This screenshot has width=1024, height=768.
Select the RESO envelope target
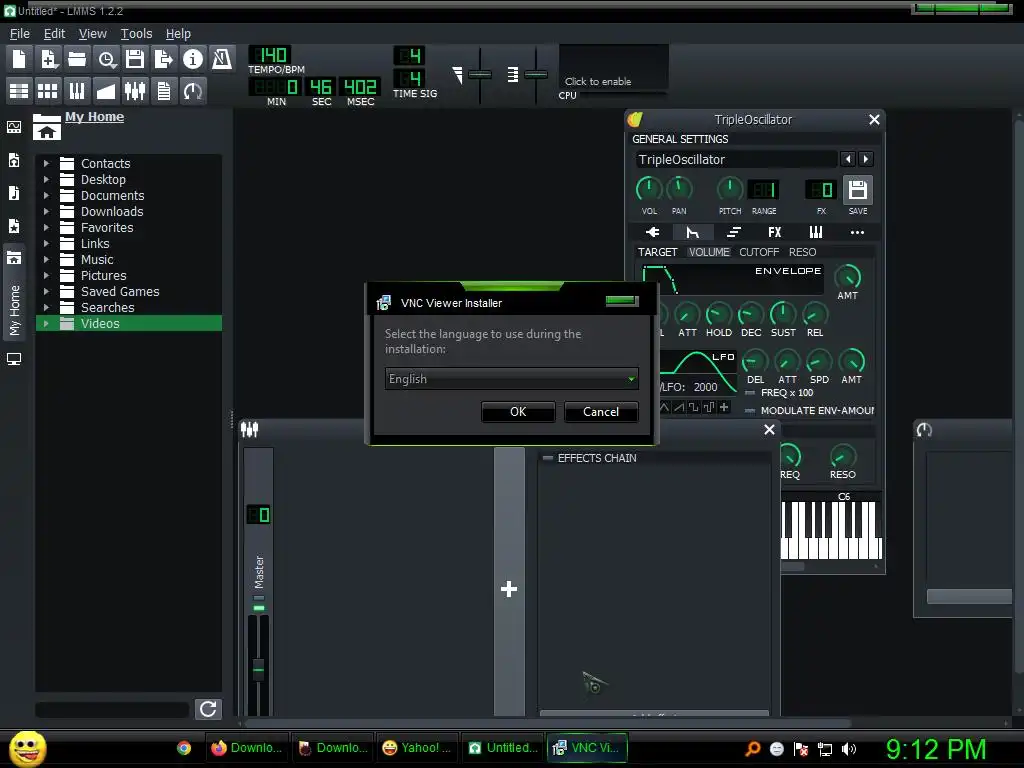coord(802,252)
